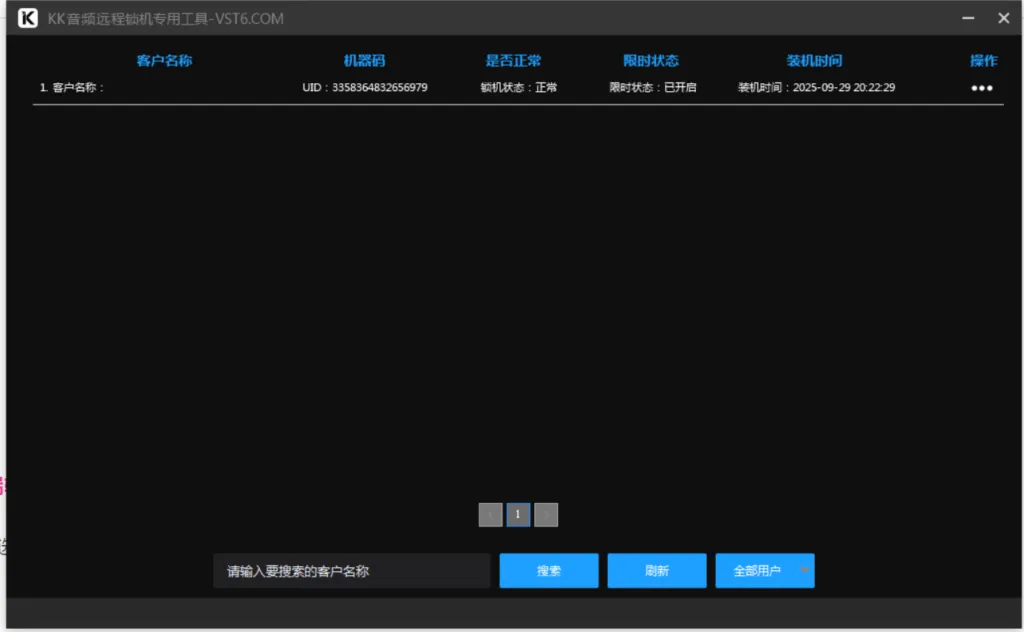Open the actions menu for customer row 1
This screenshot has width=1024, height=632.
981,88
